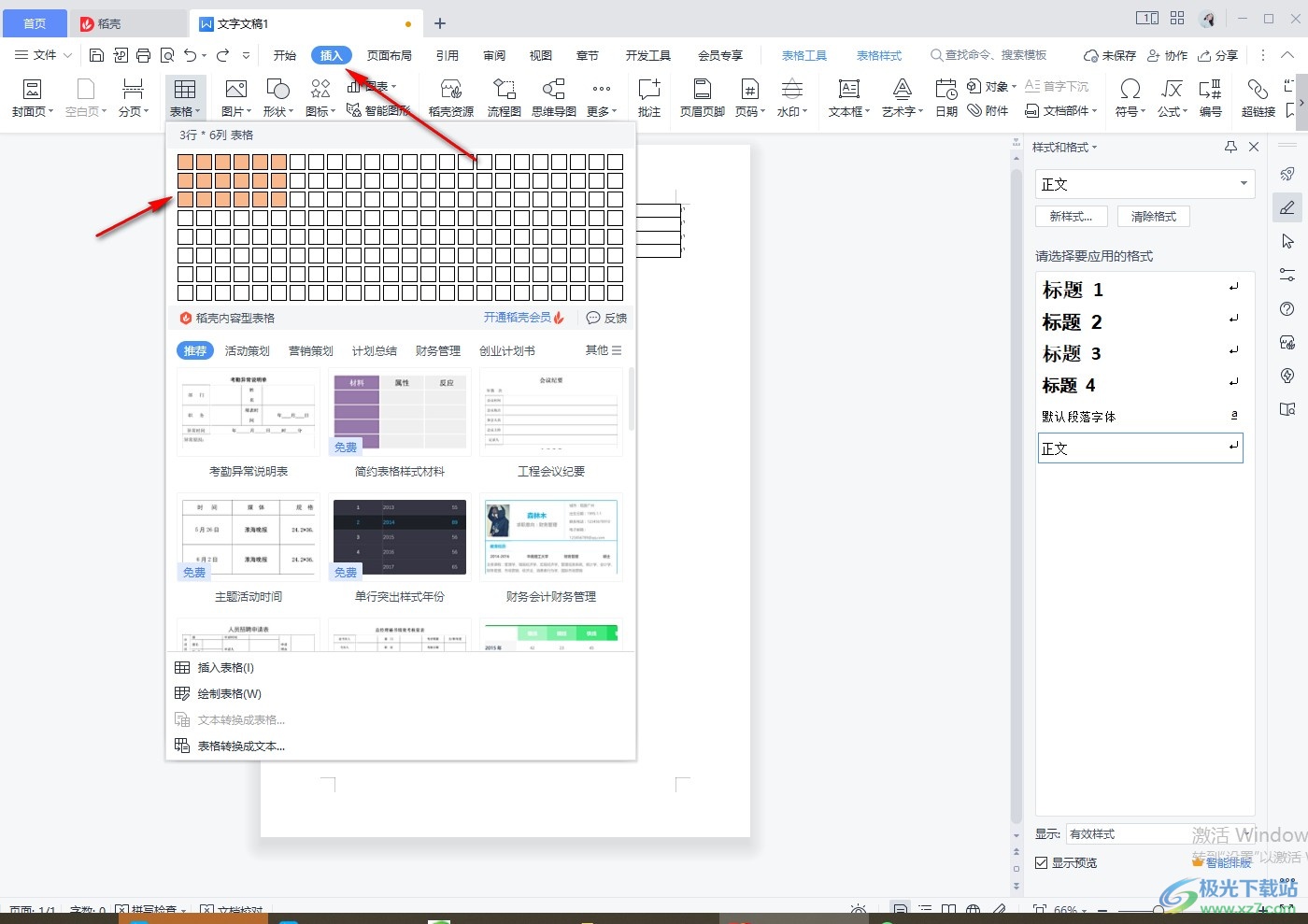Open the Icons (图标) library

(320, 98)
